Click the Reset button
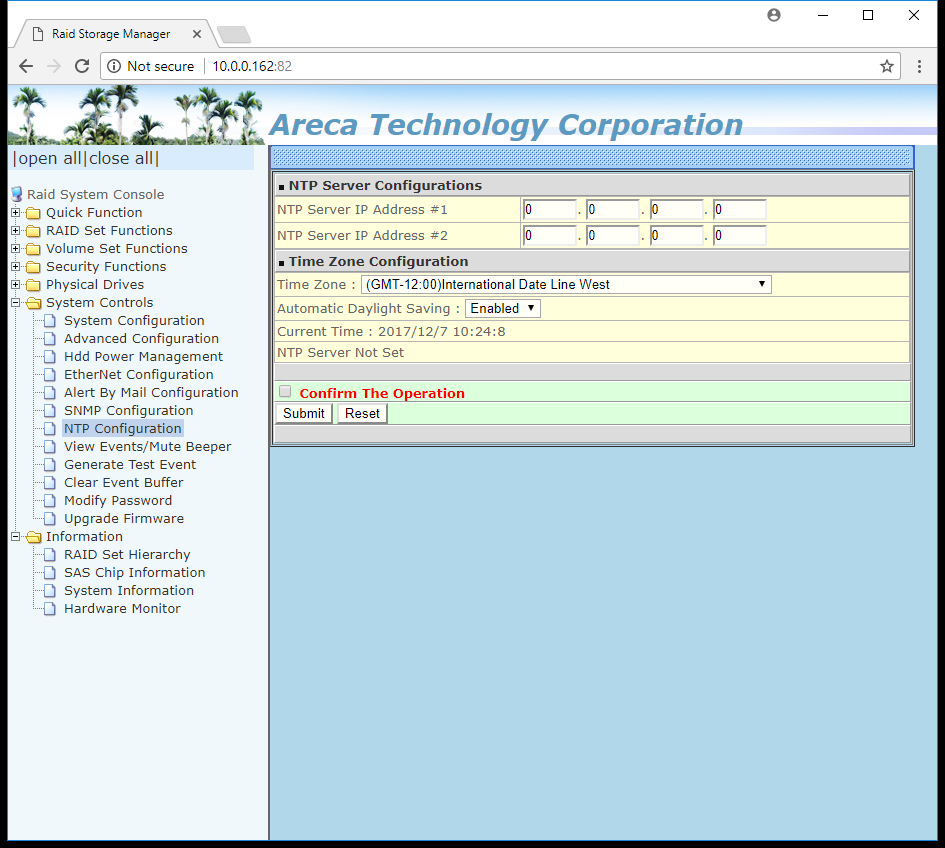This screenshot has height=848, width=945. (x=362, y=413)
